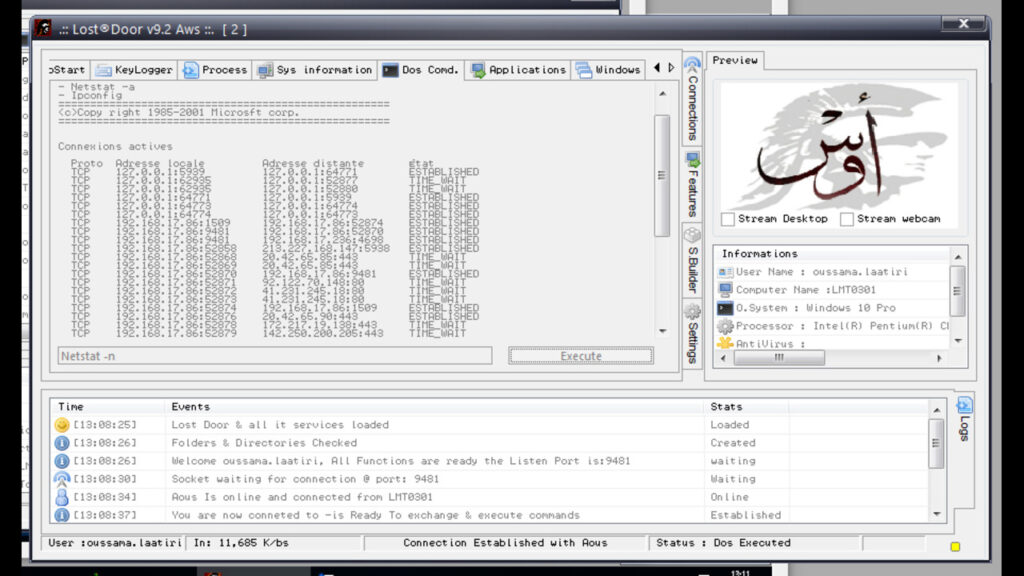The image size is (1024, 576).
Task: Click info icon on Welcome oussama.laatiri row
Action: [61, 461]
